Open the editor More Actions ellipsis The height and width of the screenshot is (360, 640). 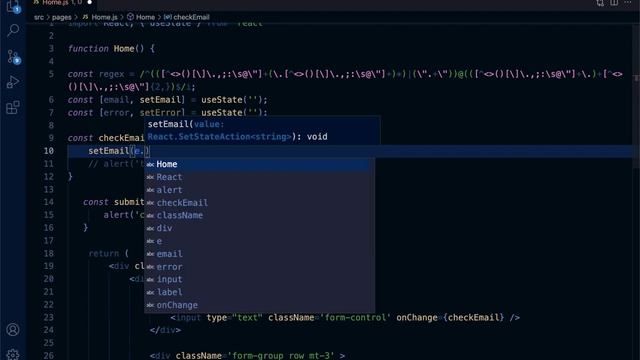pyautogui.click(x=628, y=3)
